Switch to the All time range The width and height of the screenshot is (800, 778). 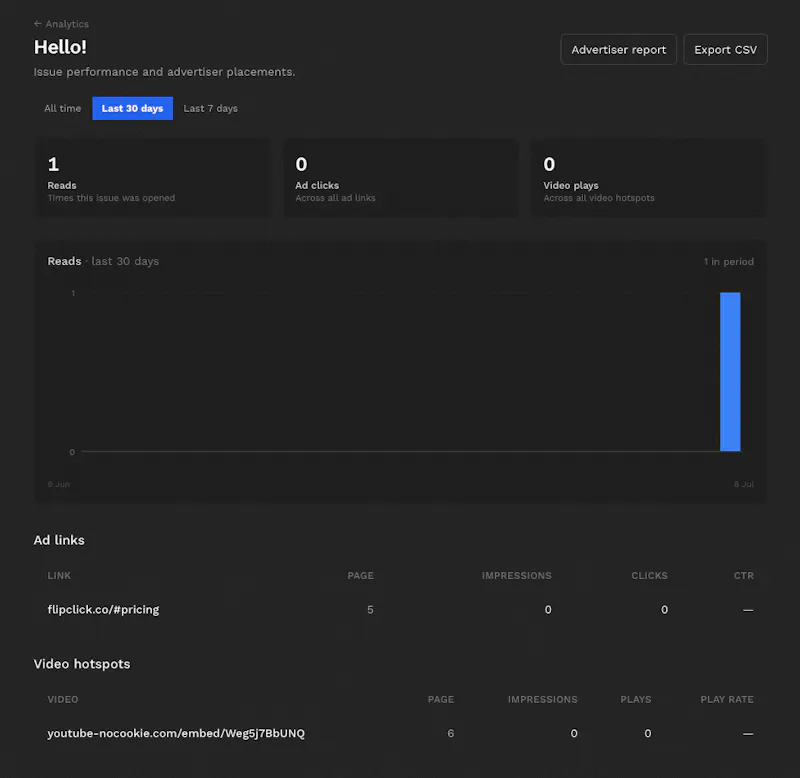(x=62, y=108)
